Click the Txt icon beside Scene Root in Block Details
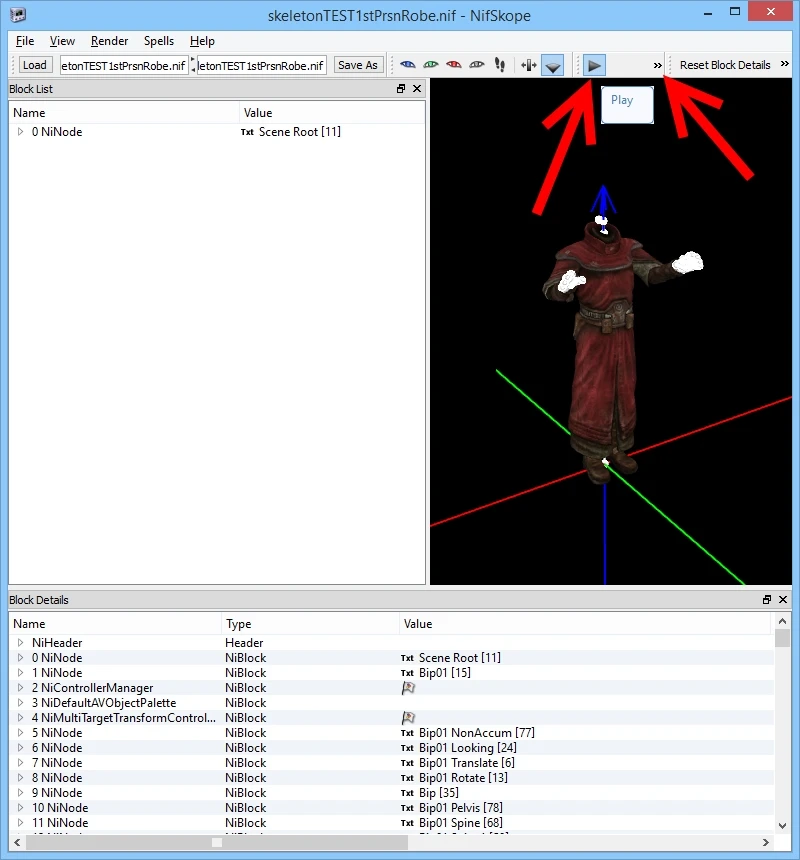Image resolution: width=800 pixels, height=860 pixels. [x=407, y=658]
